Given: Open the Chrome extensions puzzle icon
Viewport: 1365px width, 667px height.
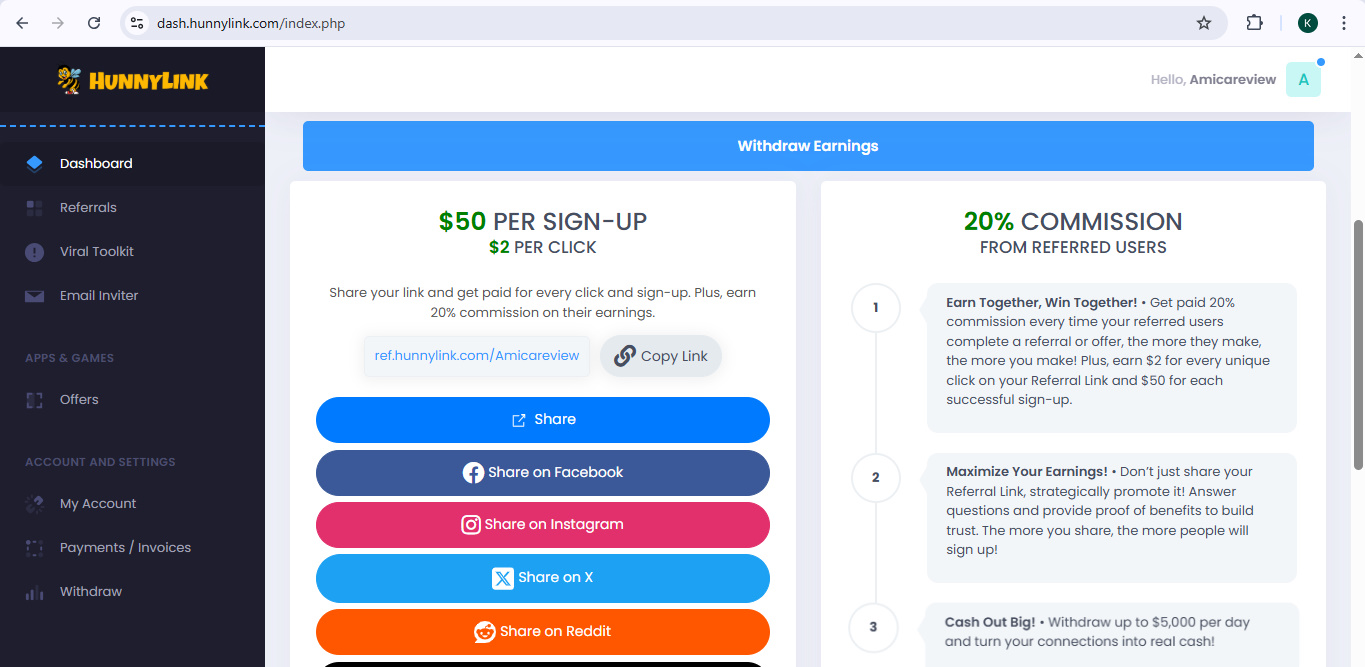Looking at the screenshot, I should tap(1254, 23).
